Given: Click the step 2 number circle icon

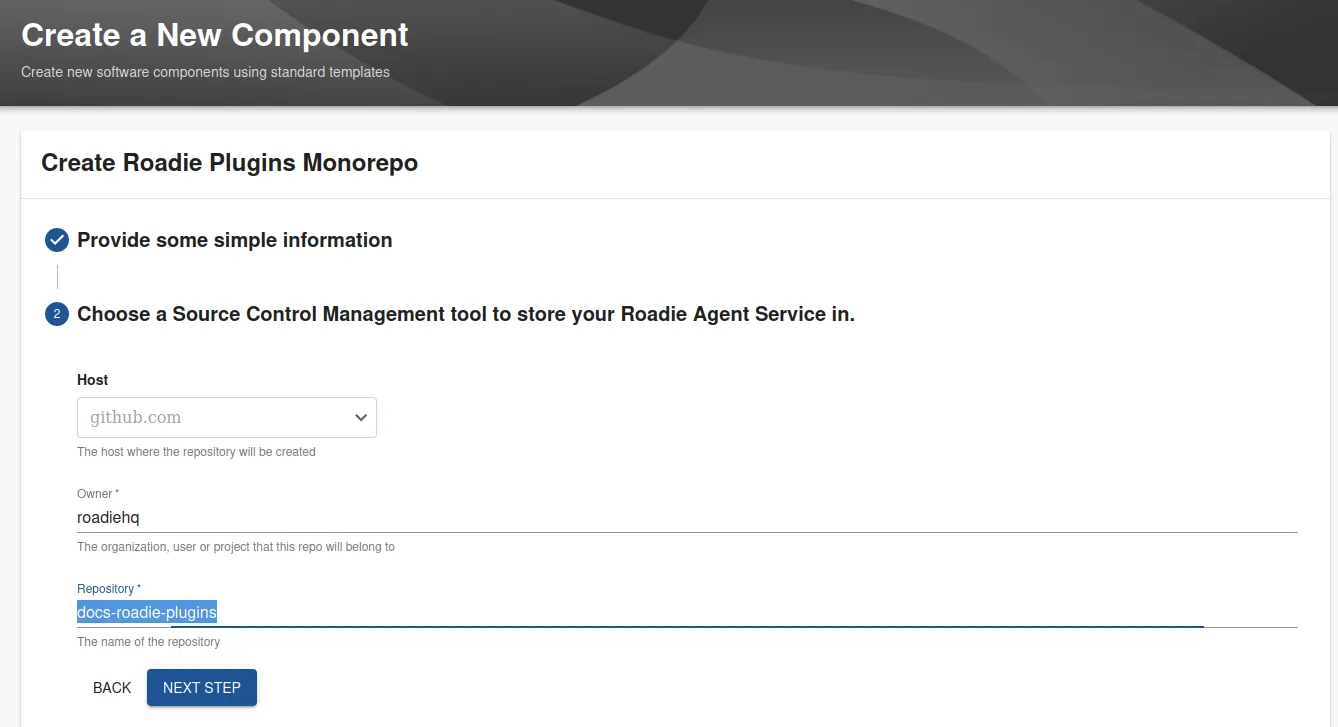Looking at the screenshot, I should 57,314.
